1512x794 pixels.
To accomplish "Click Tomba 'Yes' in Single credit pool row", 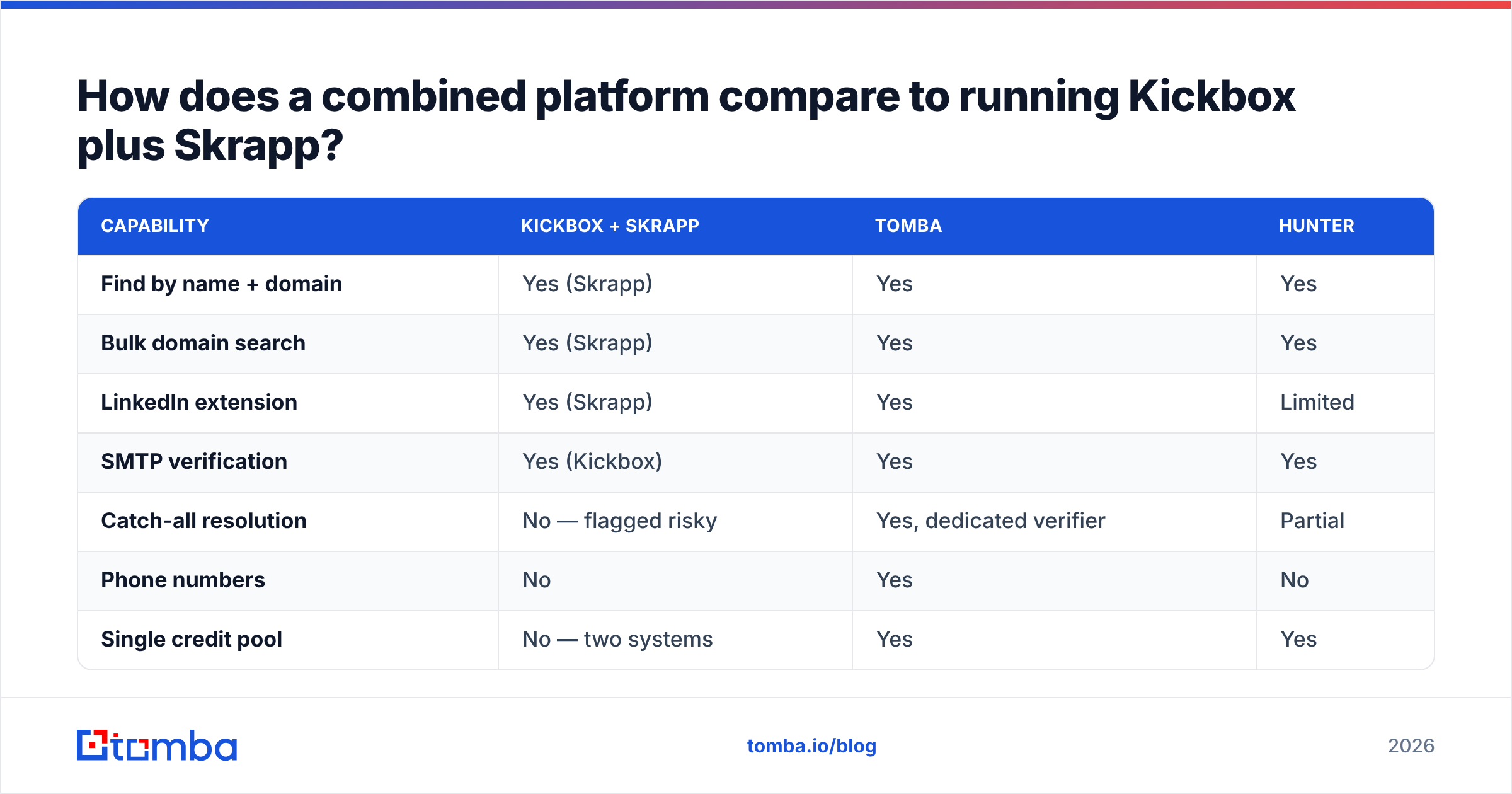I will coord(895,640).
